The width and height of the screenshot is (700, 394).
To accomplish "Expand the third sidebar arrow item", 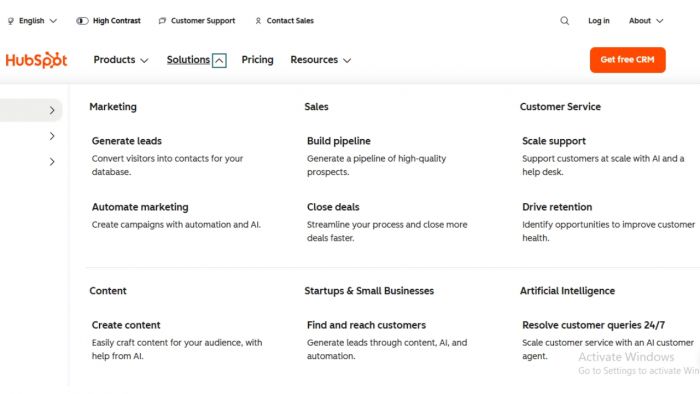I will [52, 162].
